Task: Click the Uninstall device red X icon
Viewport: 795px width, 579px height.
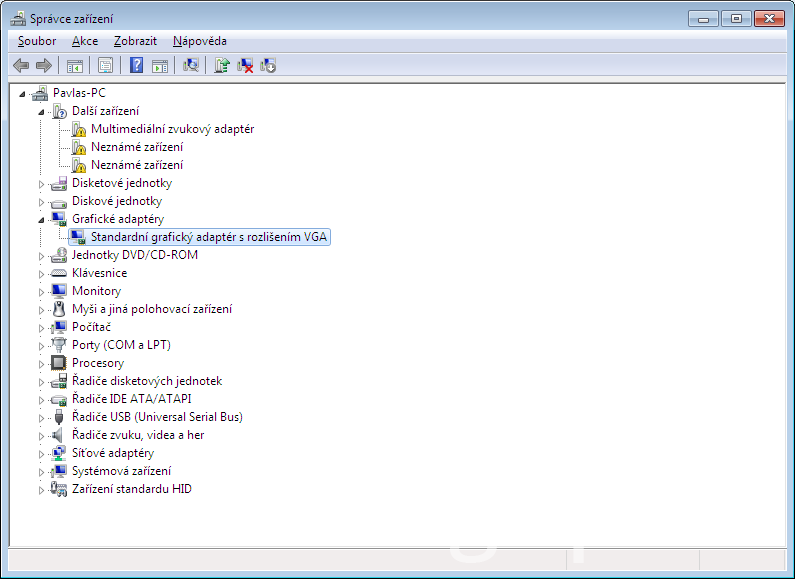Action: tap(245, 65)
